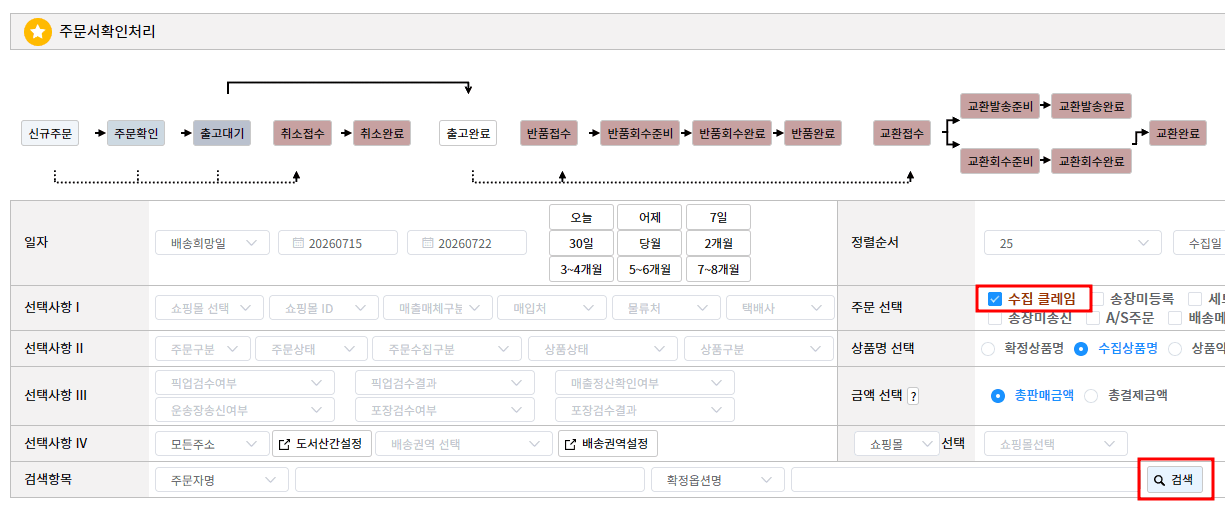Expand the 주문상태 dropdown
The height and width of the screenshot is (509, 1225).
click(x=311, y=349)
